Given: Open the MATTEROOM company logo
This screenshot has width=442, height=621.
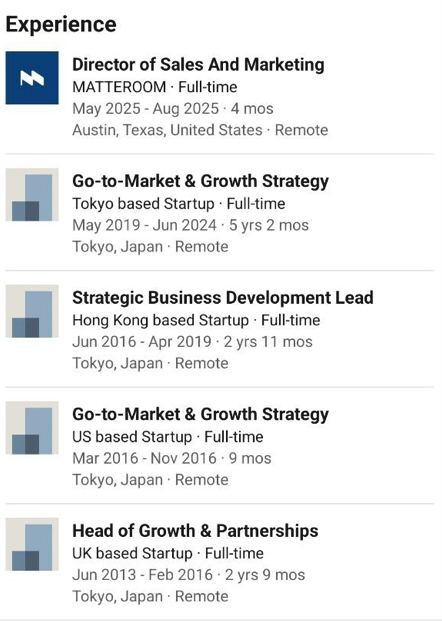Looking at the screenshot, I should (x=32, y=78).
